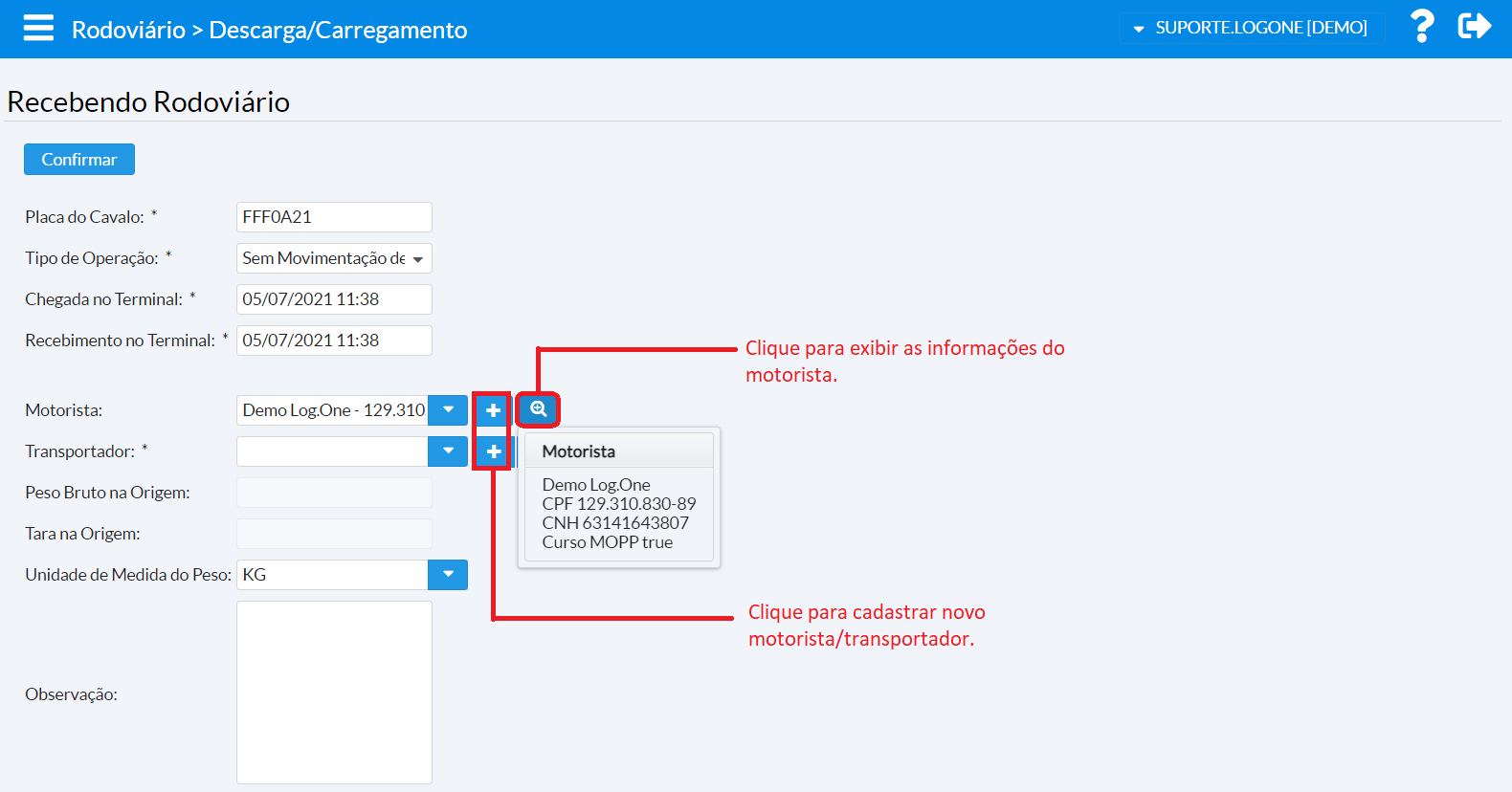This screenshot has width=1512, height=792.
Task: Open the Tipo de Operação select box
Action: (x=334, y=258)
